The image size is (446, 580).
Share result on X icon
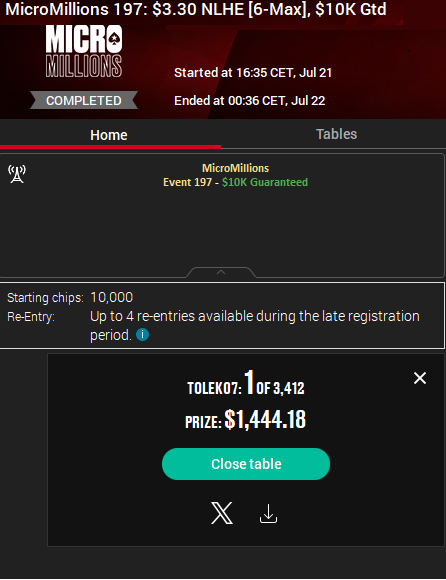point(222,513)
